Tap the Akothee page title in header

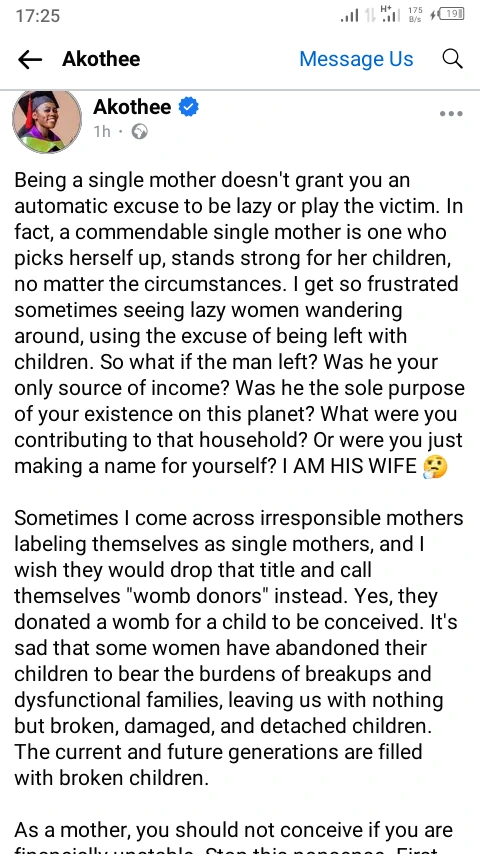[x=101, y=59]
